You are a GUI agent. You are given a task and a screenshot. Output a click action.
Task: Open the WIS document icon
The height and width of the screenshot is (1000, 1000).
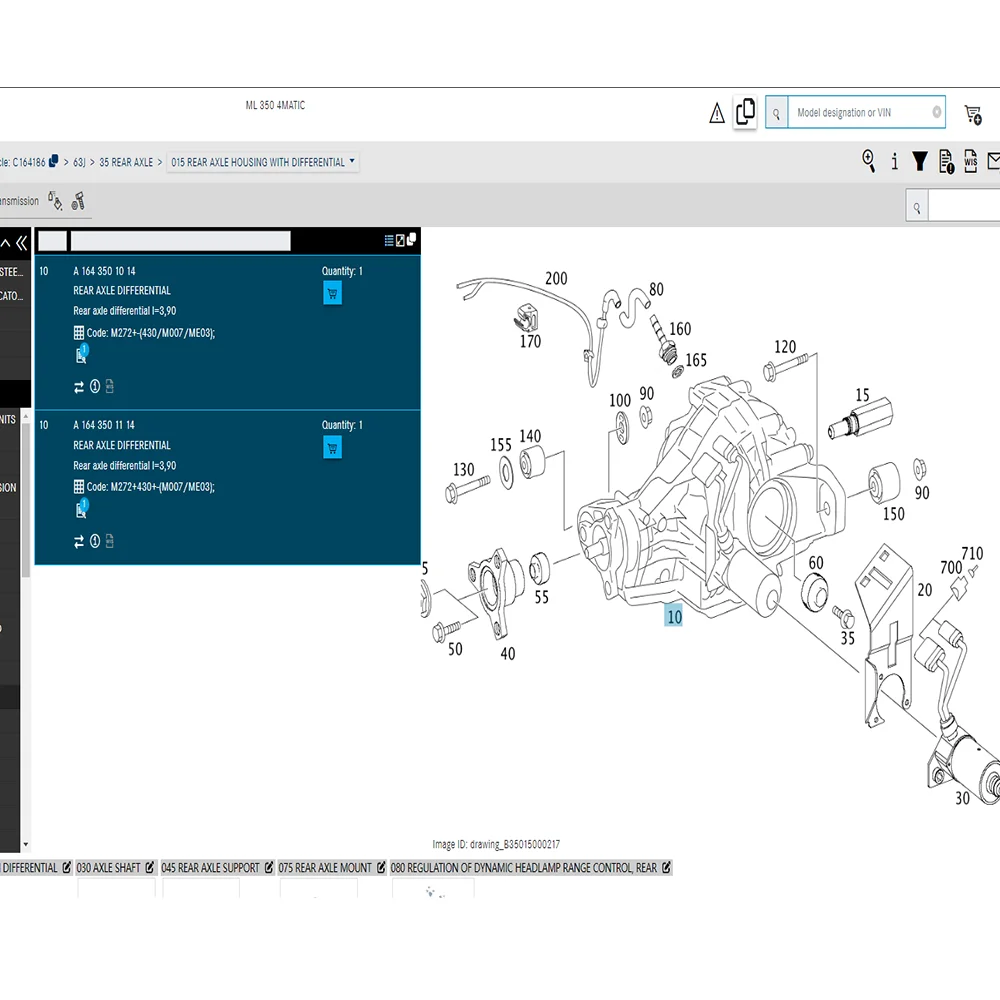(970, 161)
